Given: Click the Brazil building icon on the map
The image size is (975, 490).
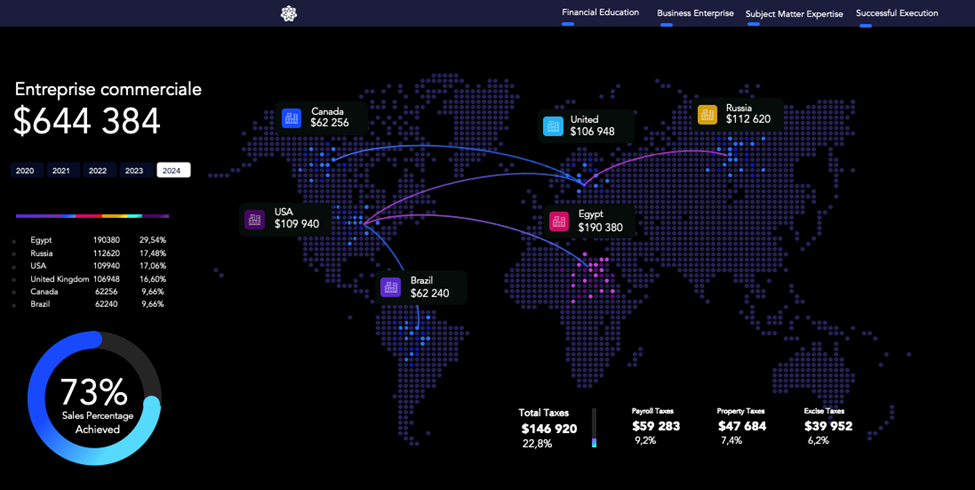Looking at the screenshot, I should (390, 288).
